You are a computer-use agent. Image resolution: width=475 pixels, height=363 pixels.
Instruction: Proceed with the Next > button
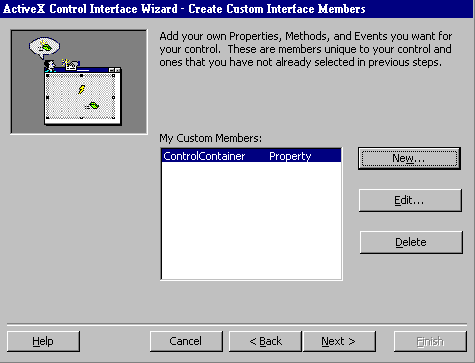coord(339,341)
